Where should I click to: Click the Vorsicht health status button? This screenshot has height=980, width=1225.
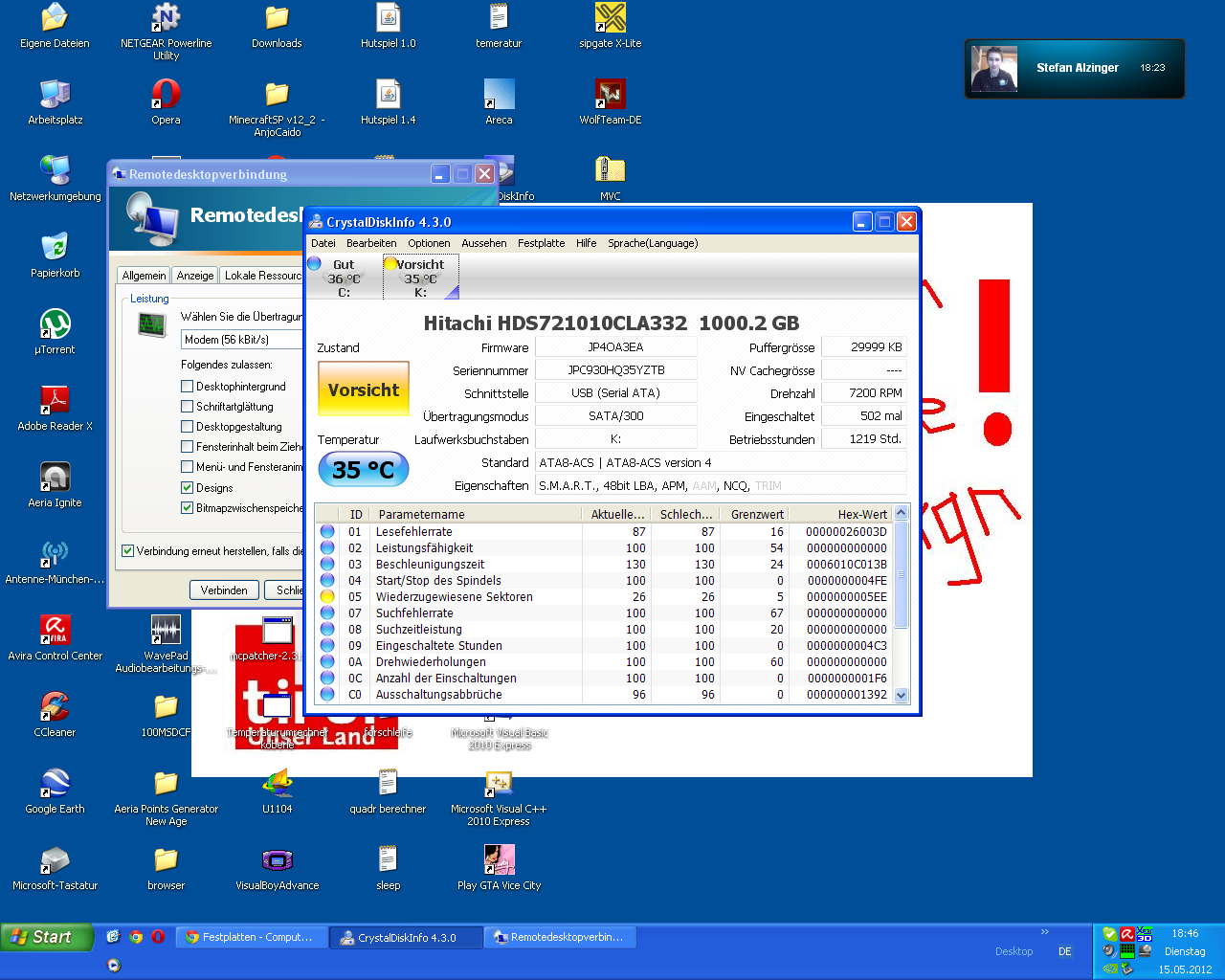coord(364,390)
